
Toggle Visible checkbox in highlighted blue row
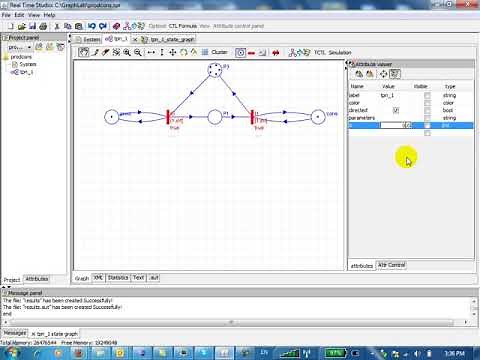pyautogui.click(x=427, y=125)
